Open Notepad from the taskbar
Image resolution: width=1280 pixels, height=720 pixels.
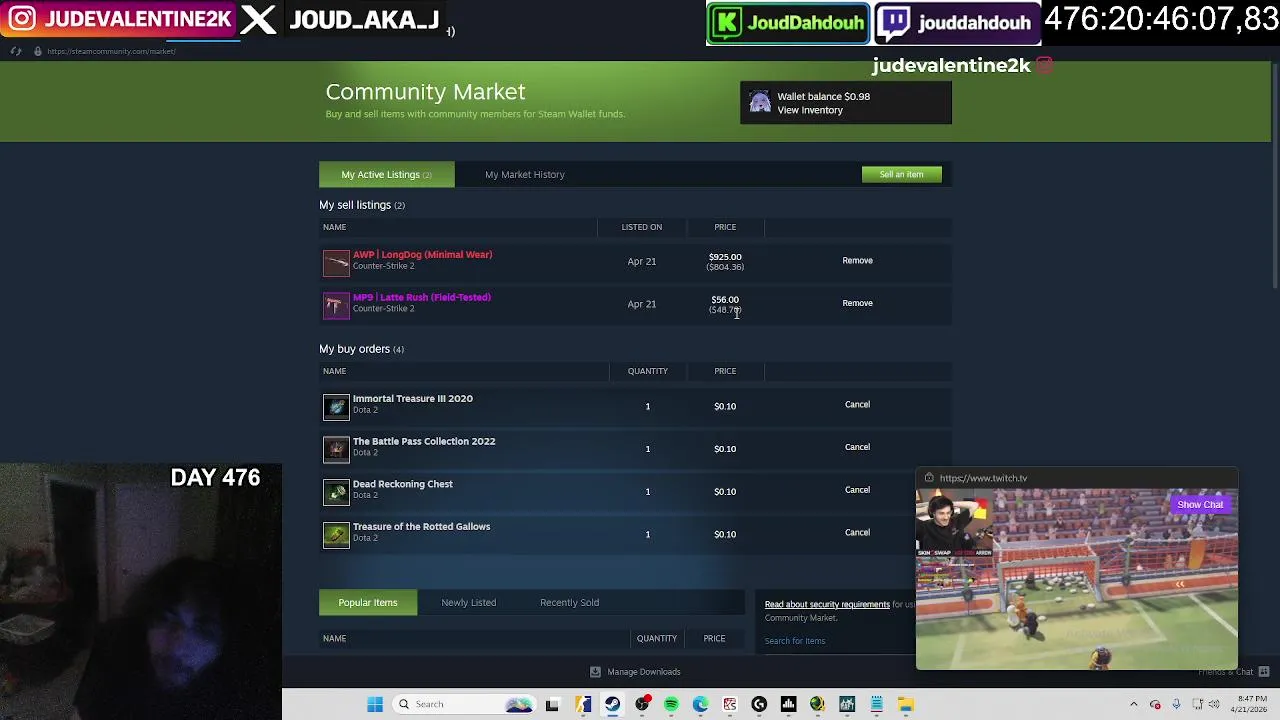click(876, 704)
